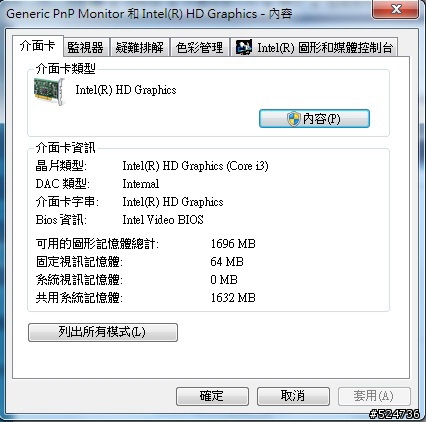Viewport: 426px width, 422px height.
Task: Click the Intel Video BIOS info text
Action: (163, 220)
